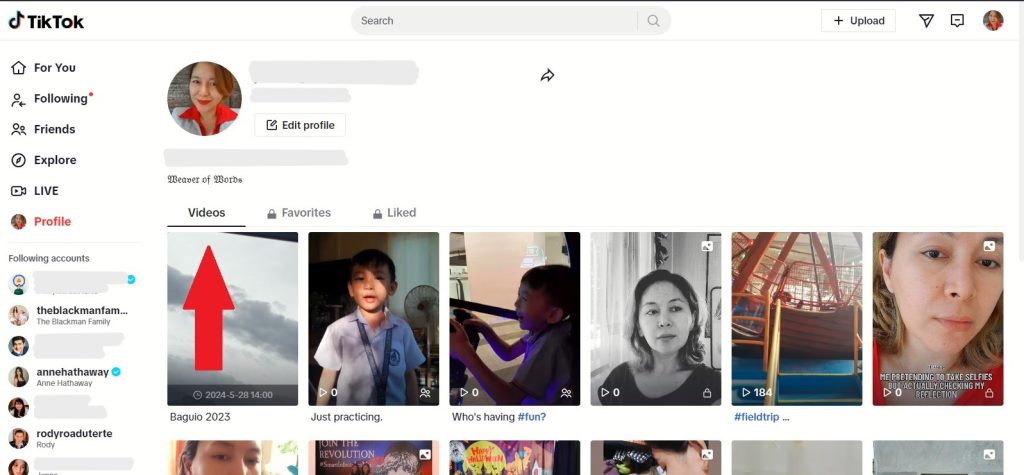Image resolution: width=1024 pixels, height=475 pixels.
Task: Click the friends-only icon on '#fun' video
Action: (566, 393)
